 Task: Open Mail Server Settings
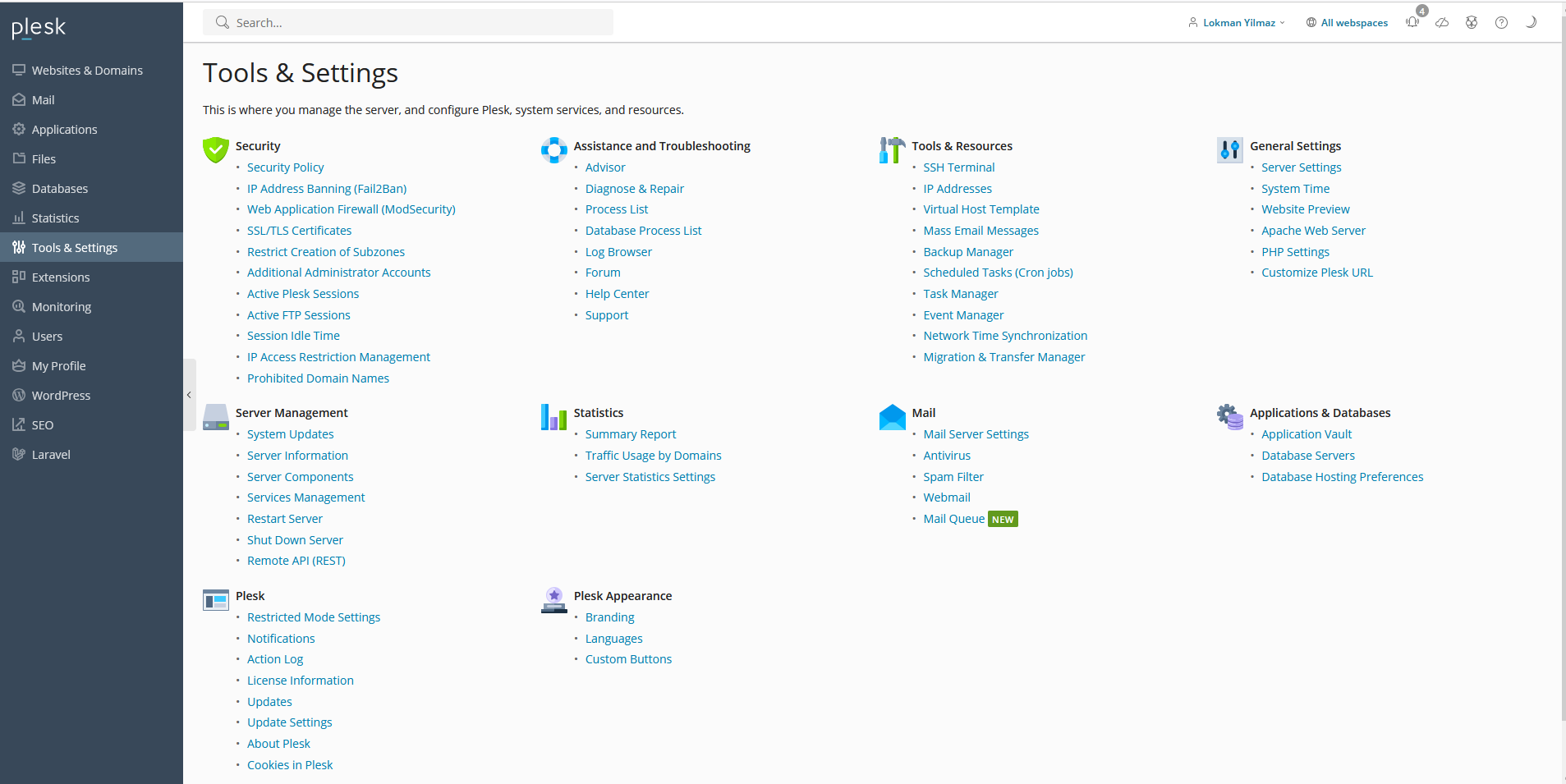tap(976, 434)
